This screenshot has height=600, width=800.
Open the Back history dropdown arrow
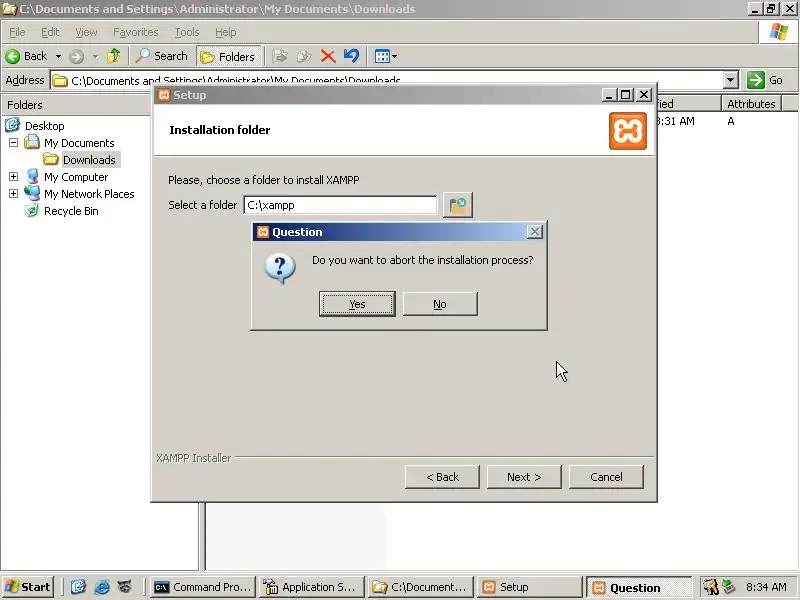(58, 56)
